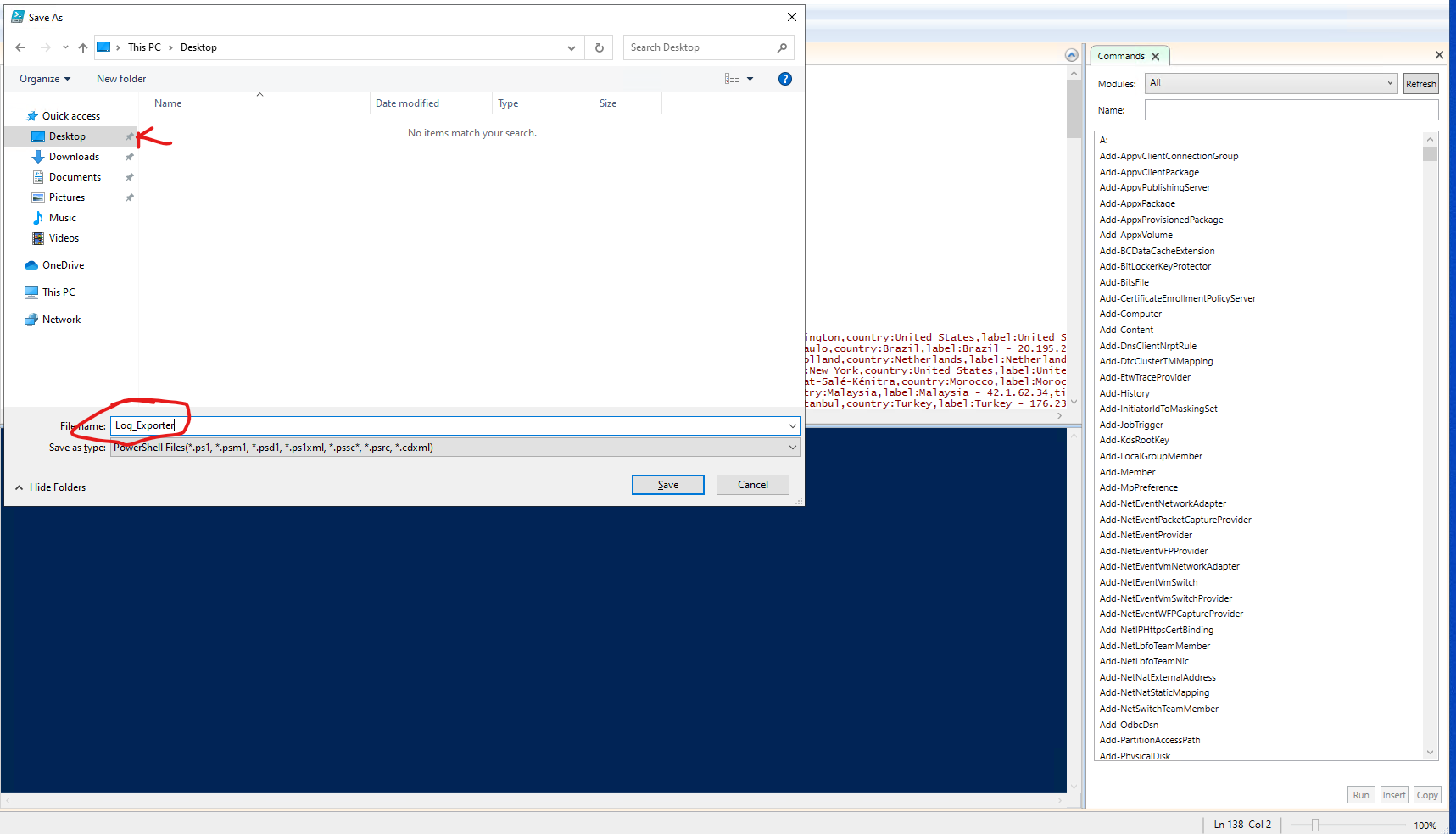Open help via the question mark icon
Screen dimensions: 1456x834
coord(784,78)
